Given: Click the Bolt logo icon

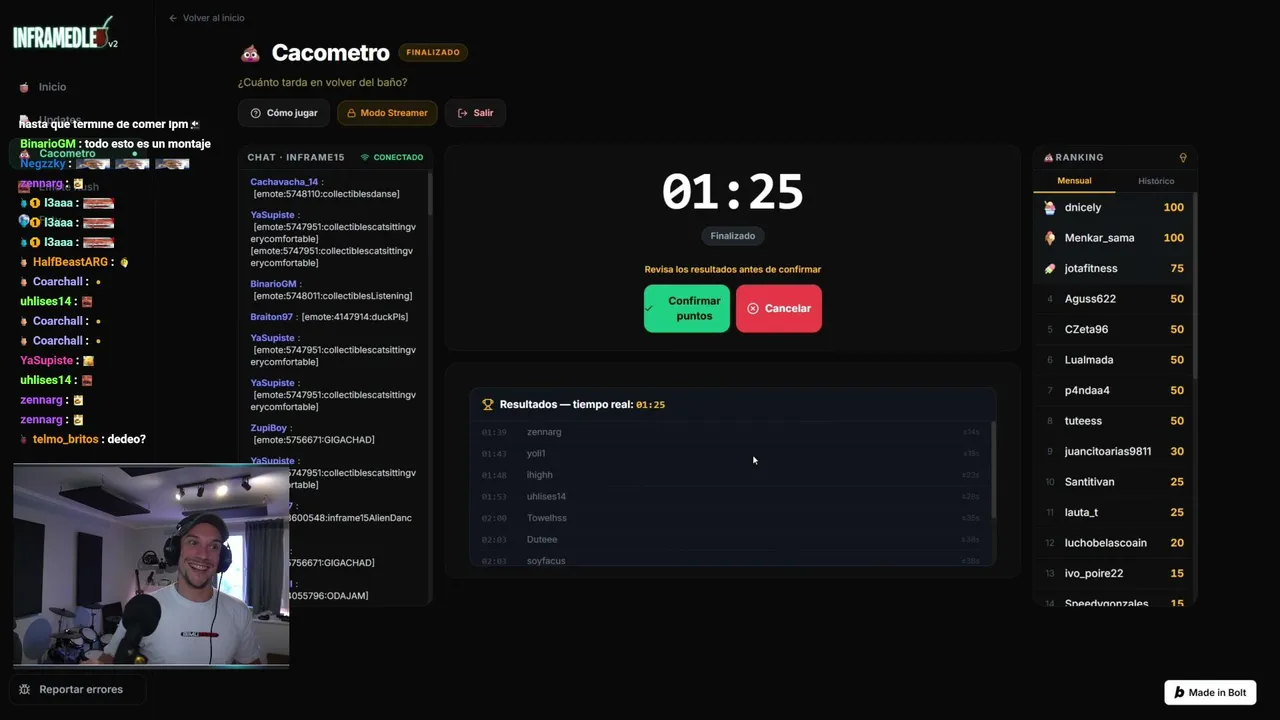Looking at the screenshot, I should click(x=1179, y=692).
